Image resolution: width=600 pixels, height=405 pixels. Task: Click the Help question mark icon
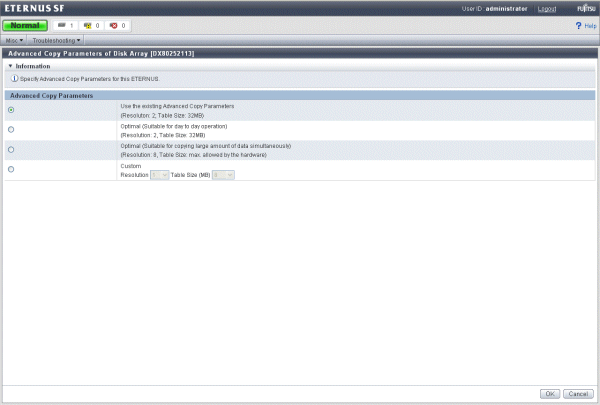578,26
